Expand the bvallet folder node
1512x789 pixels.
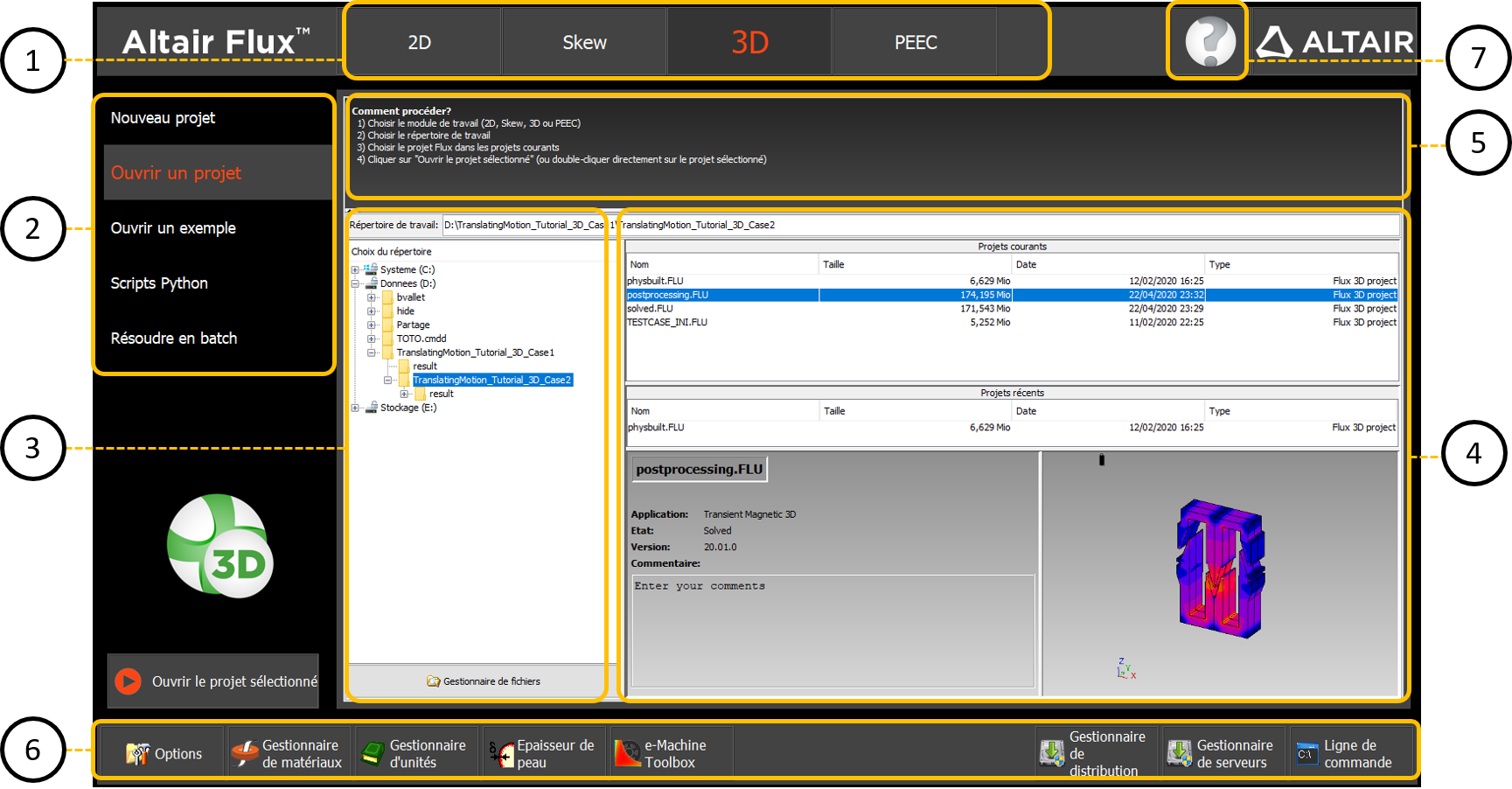372,297
